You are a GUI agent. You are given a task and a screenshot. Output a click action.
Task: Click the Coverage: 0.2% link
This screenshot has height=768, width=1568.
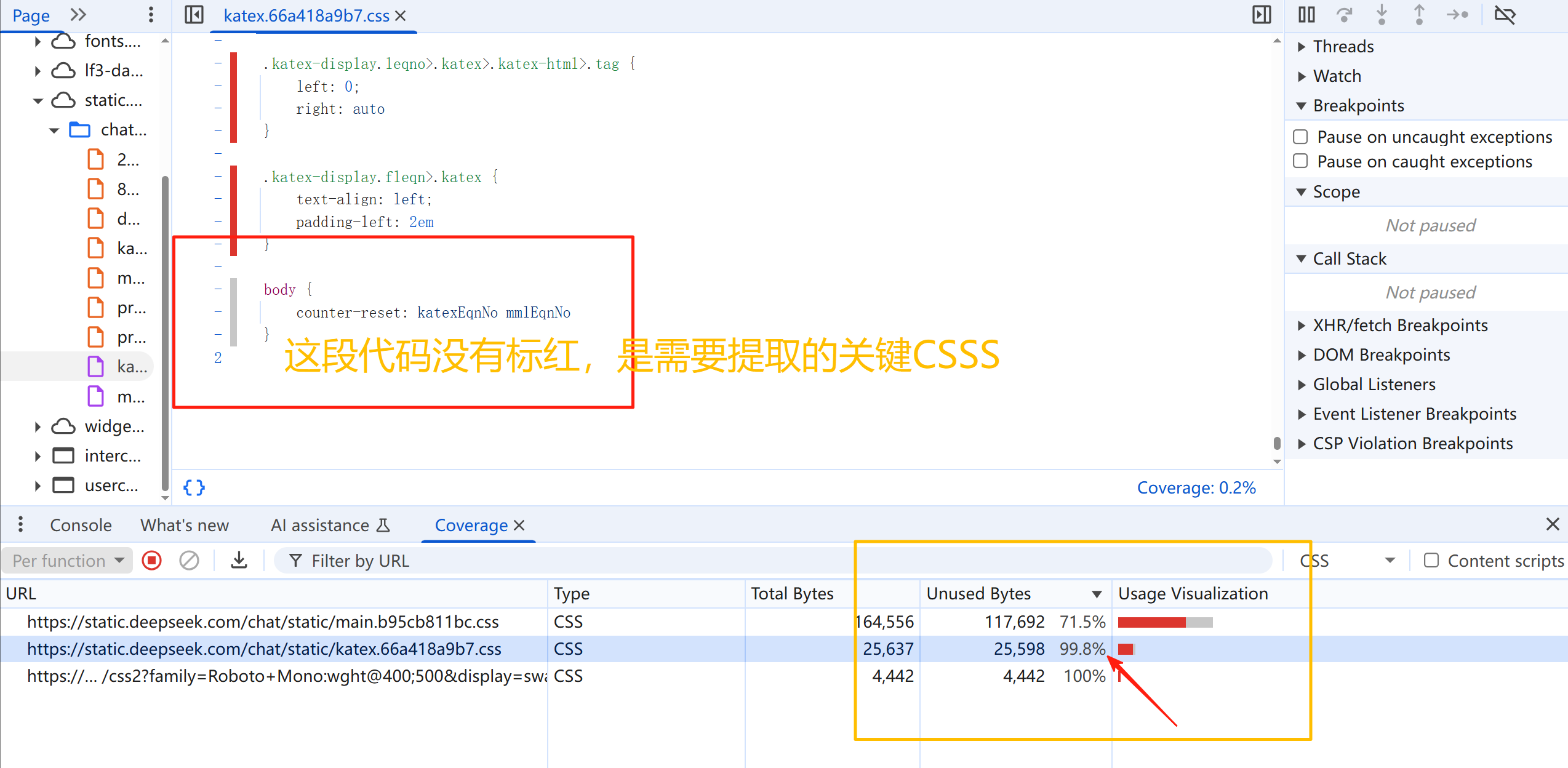[1196, 487]
